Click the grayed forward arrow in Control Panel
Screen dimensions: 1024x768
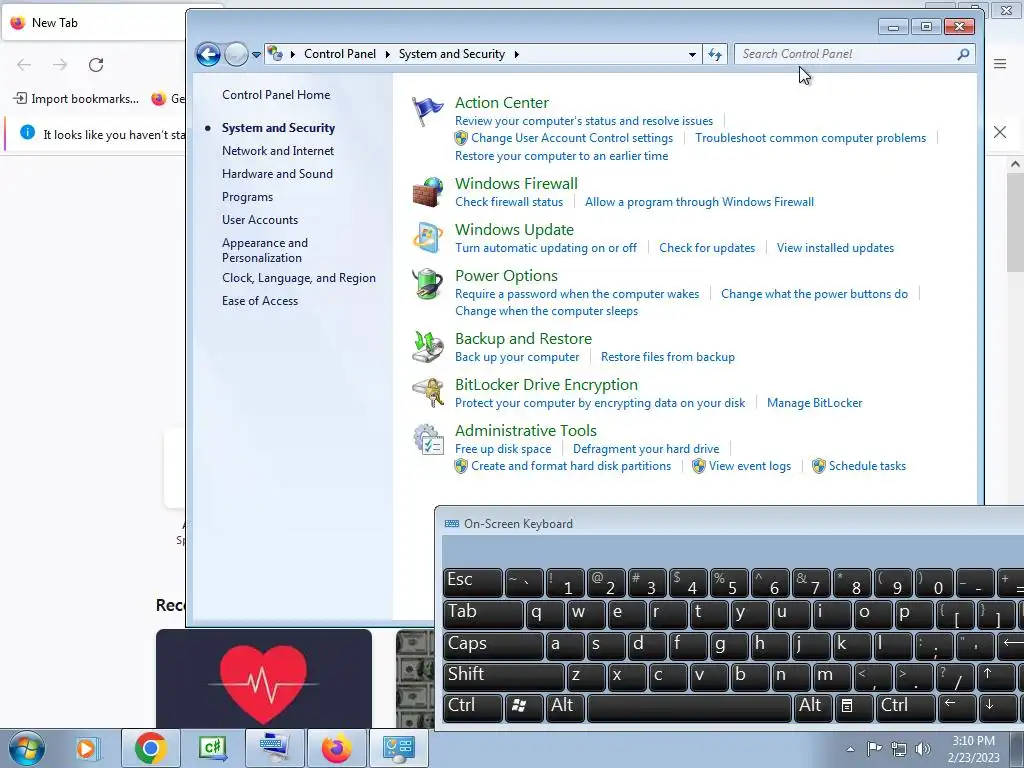coord(236,54)
